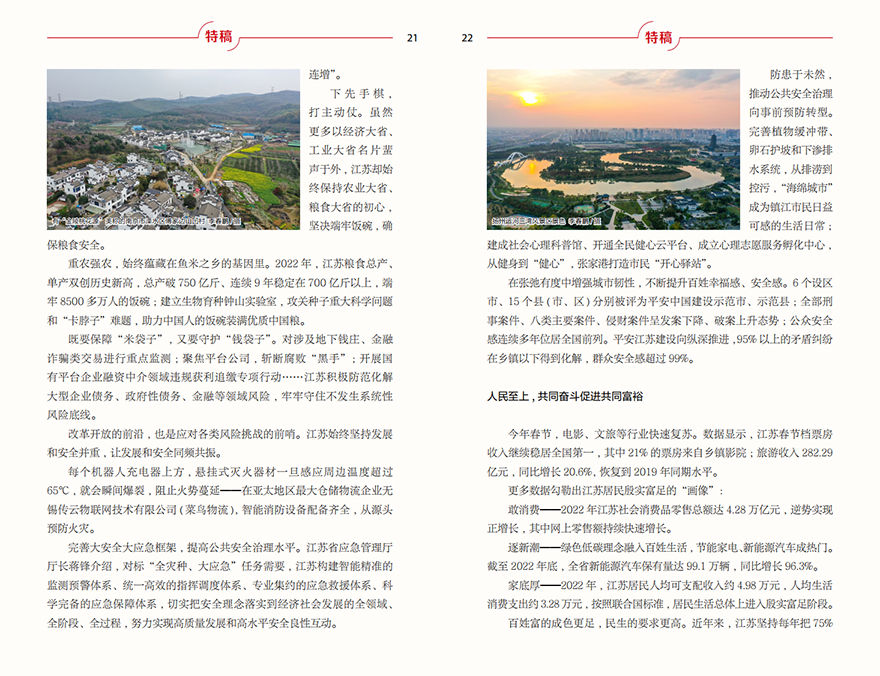Click the 特稿 header above page 22
880x676 pixels.
658,37
